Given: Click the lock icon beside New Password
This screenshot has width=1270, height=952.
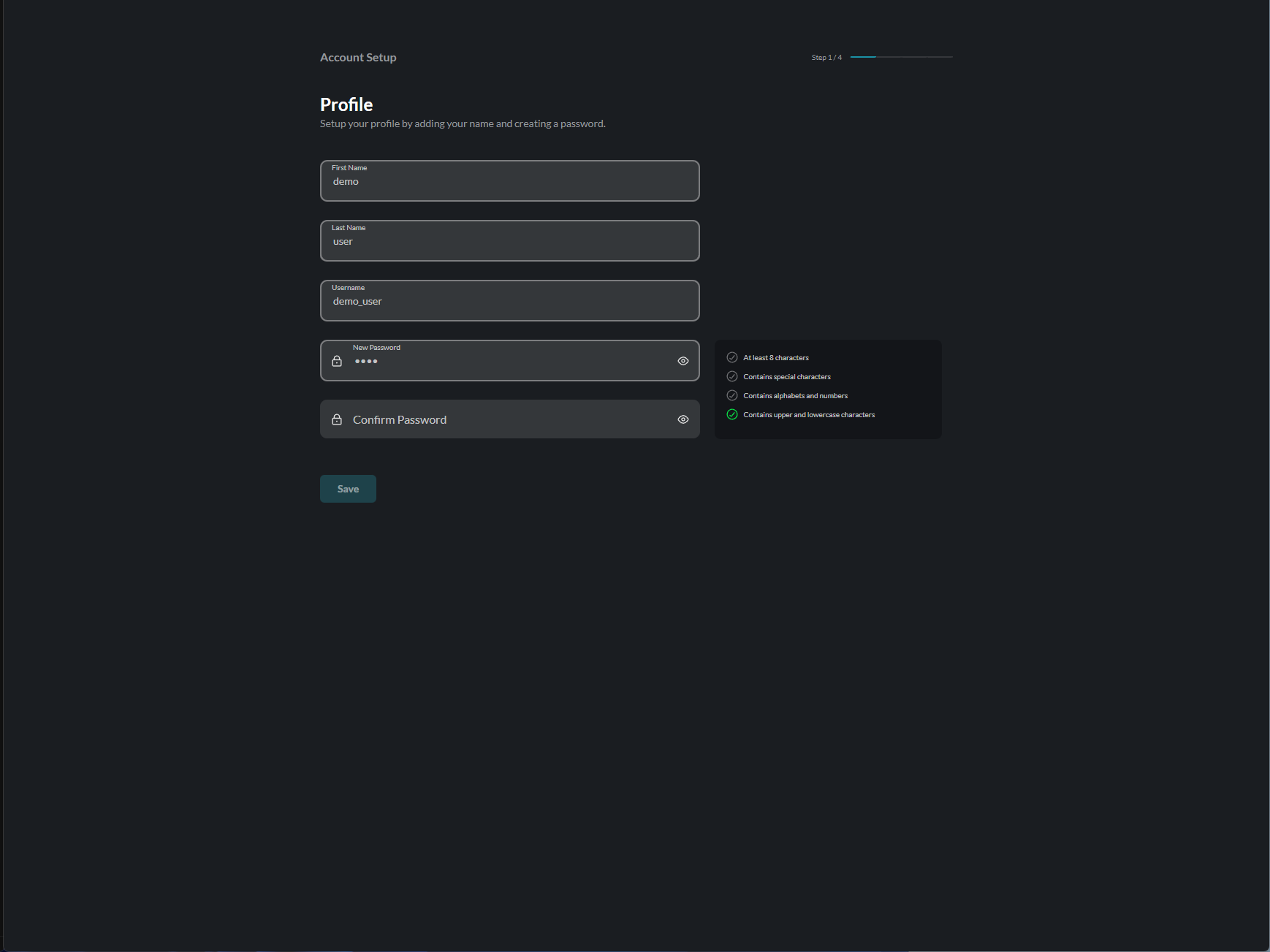Looking at the screenshot, I should tap(337, 360).
